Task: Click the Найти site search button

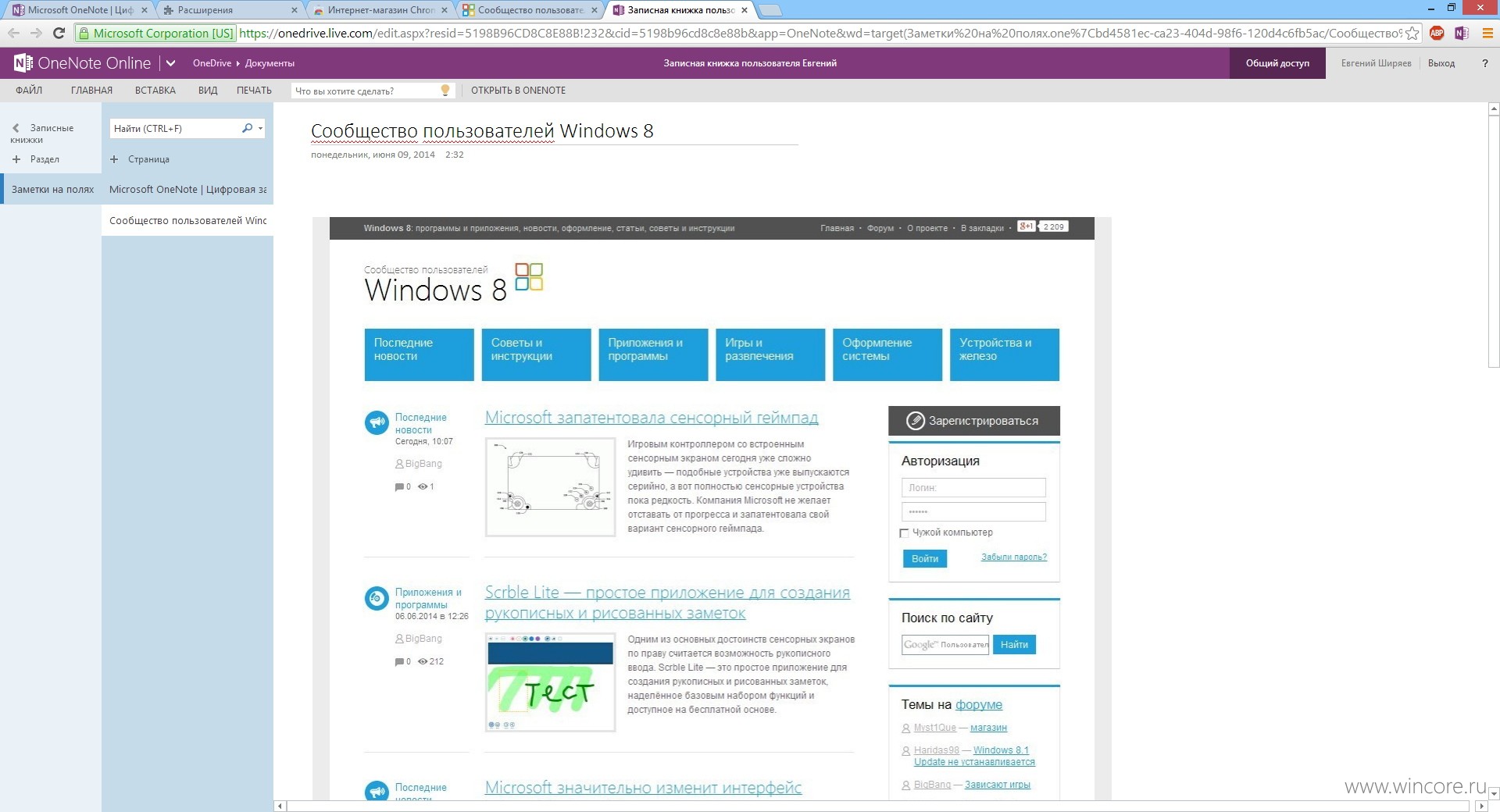Action: pyautogui.click(x=1014, y=645)
